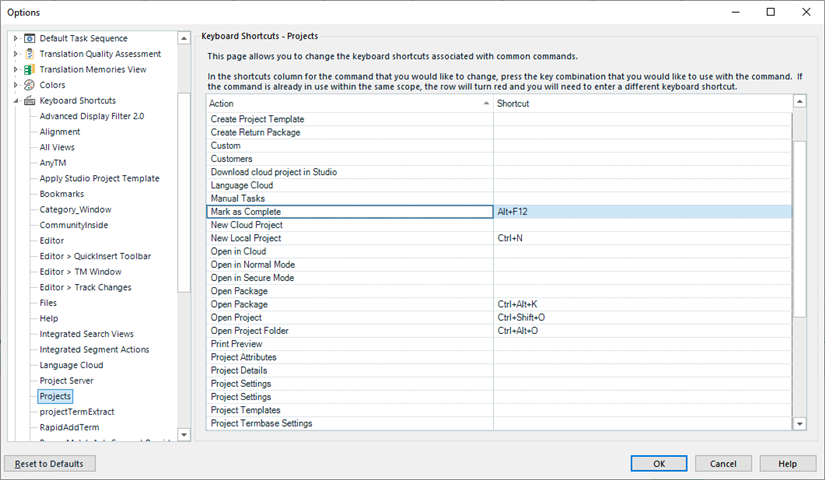Expand the Default Task Sequence node
This screenshot has height=480, width=825.
click(x=15, y=38)
